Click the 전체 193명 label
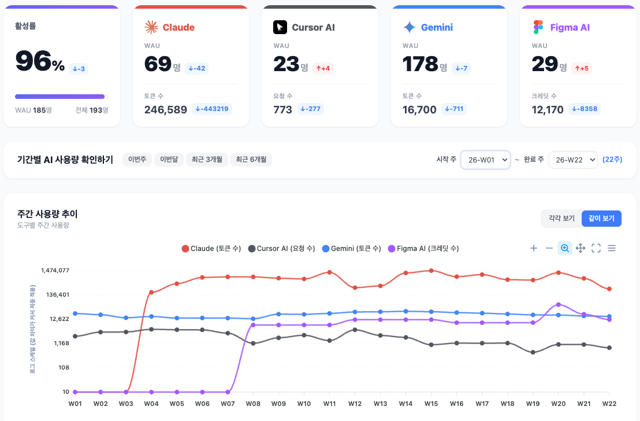640x421 pixels. 92,110
